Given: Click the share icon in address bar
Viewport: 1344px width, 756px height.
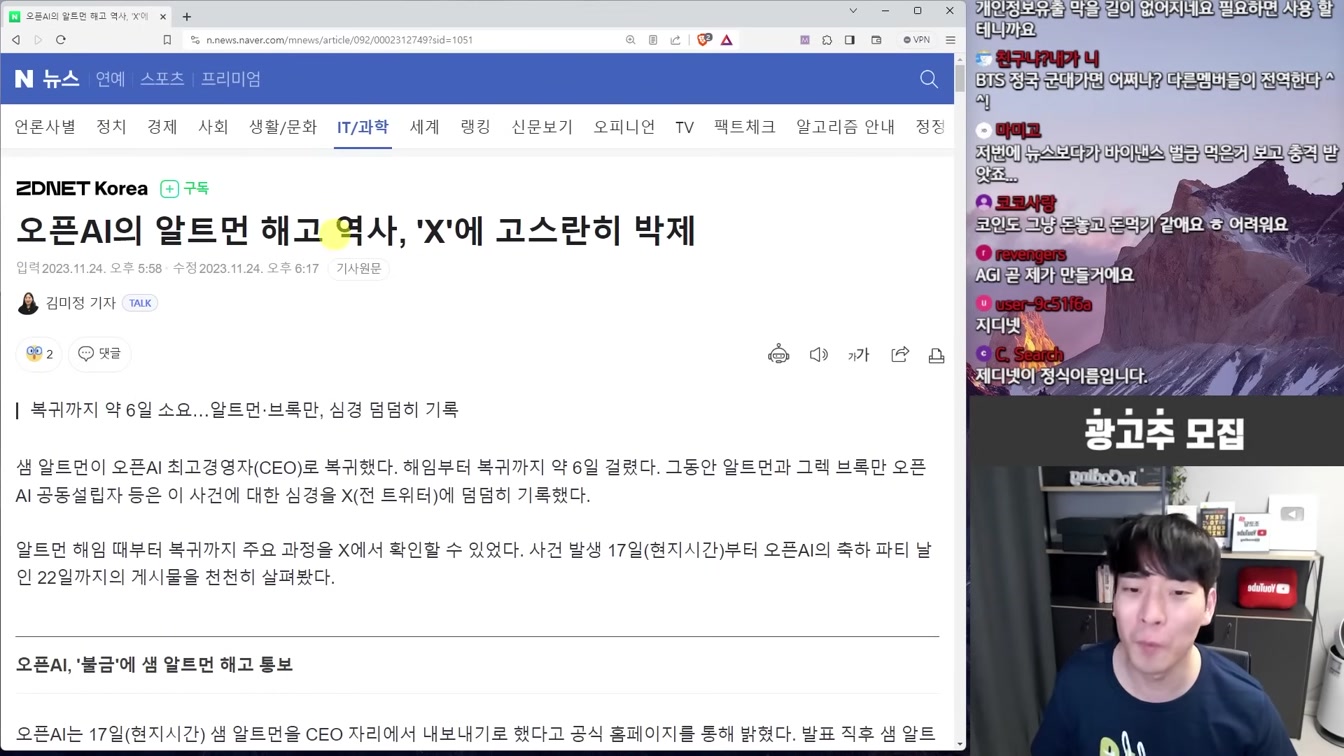Looking at the screenshot, I should [675, 40].
